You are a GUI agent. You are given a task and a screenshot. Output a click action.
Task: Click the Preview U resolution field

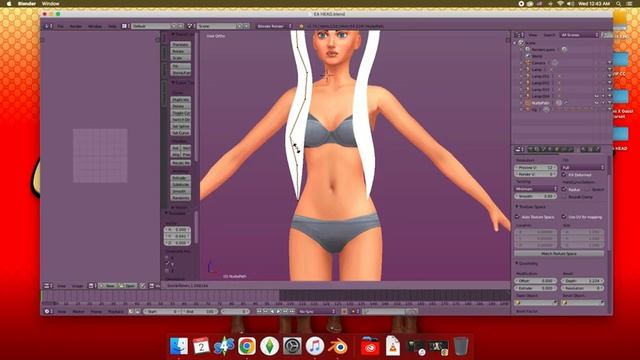536,168
